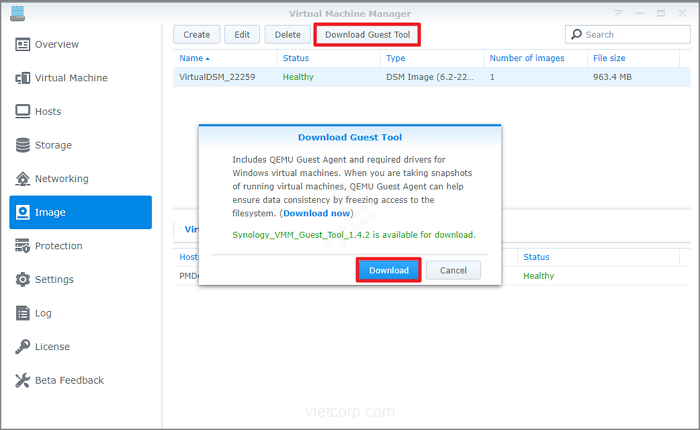Click the Virtual Machine sidebar icon

(x=23, y=78)
